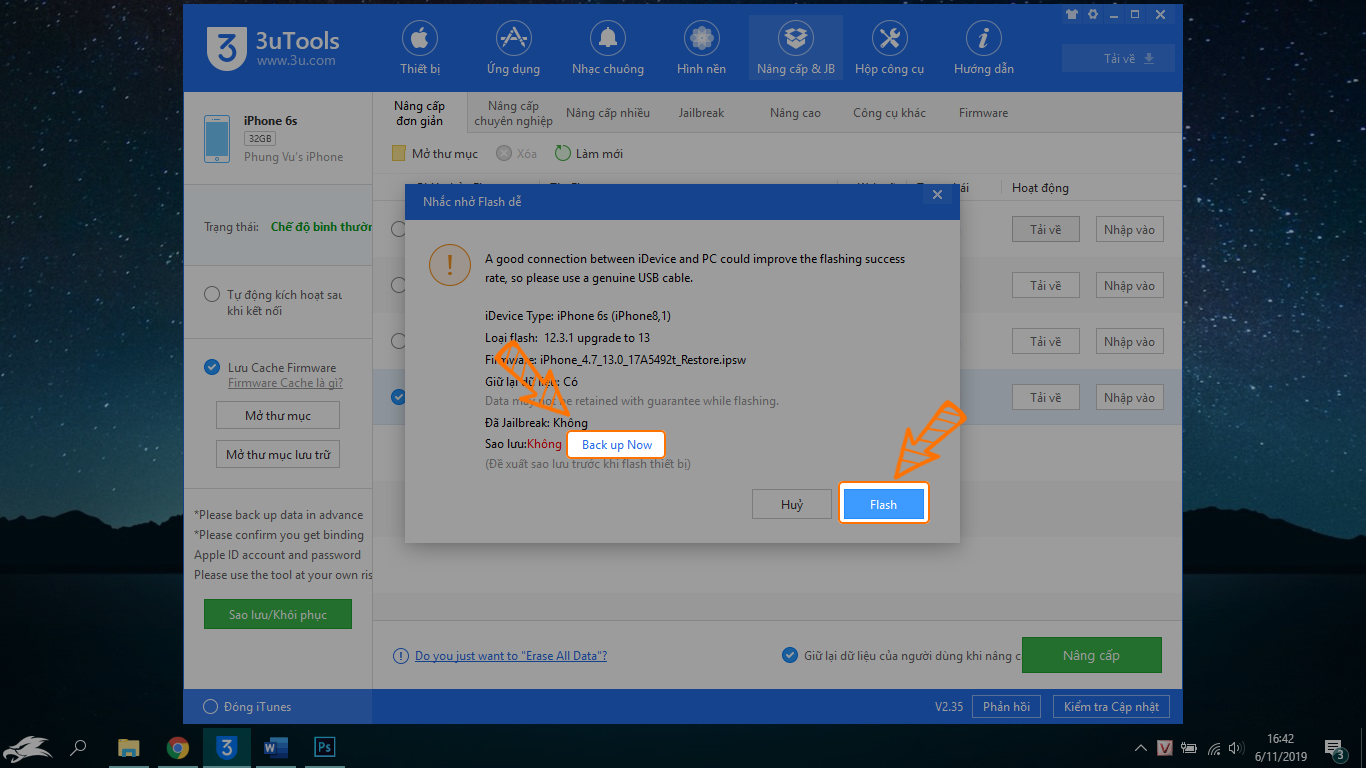Click Nhập vào in the highlighted firmware row
Screen dimensions: 1366x768
pyautogui.click(x=1129, y=397)
